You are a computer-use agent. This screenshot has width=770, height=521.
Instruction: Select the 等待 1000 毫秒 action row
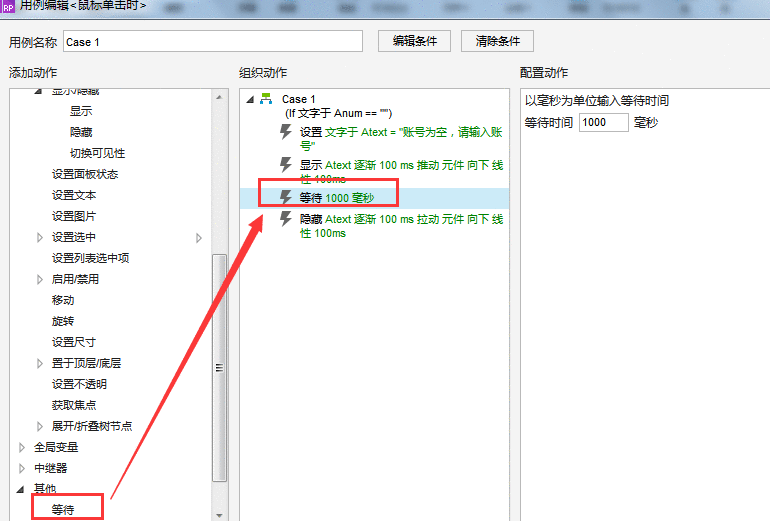(x=374, y=198)
